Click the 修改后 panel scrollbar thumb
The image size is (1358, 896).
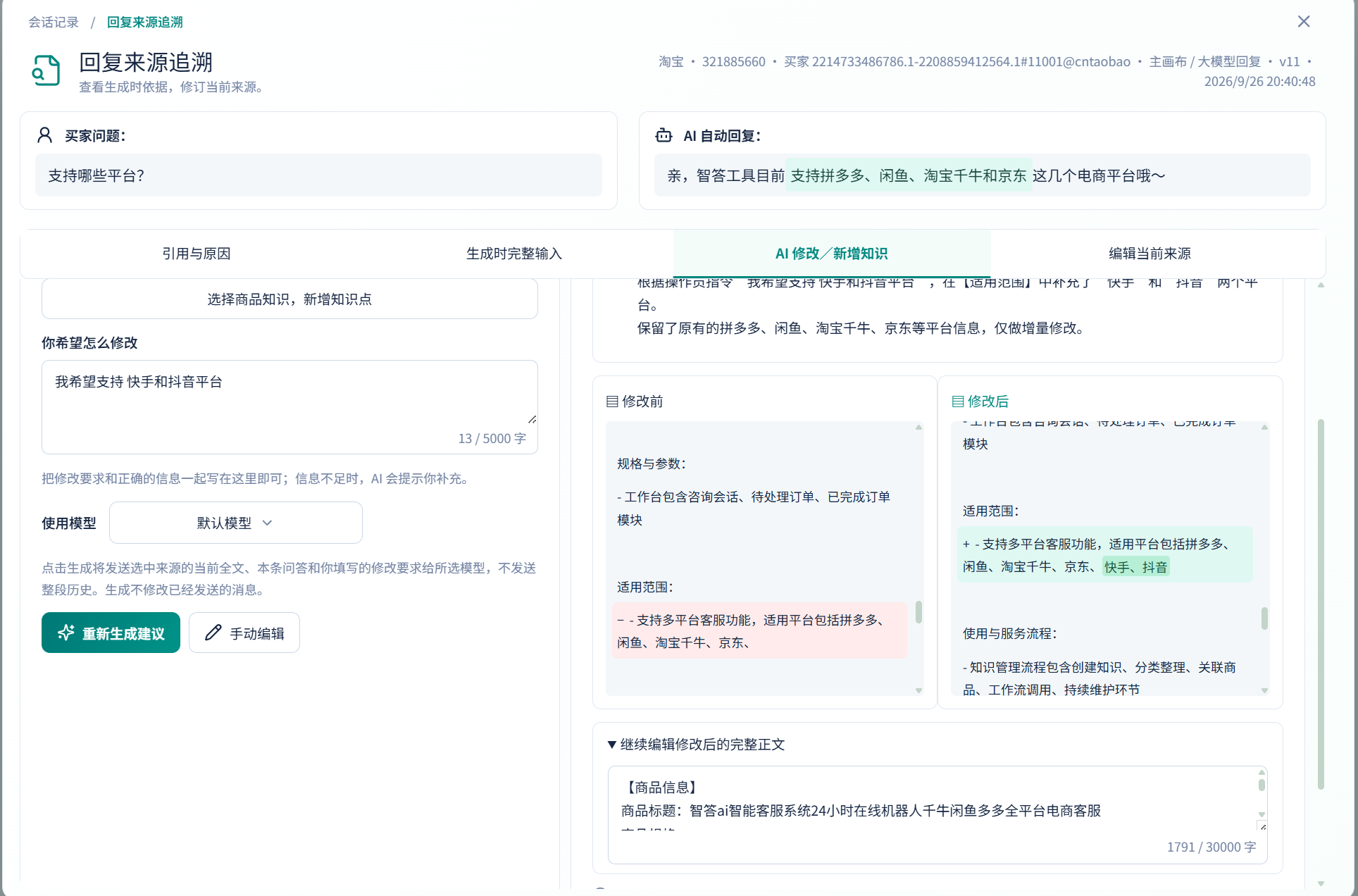tap(1264, 618)
